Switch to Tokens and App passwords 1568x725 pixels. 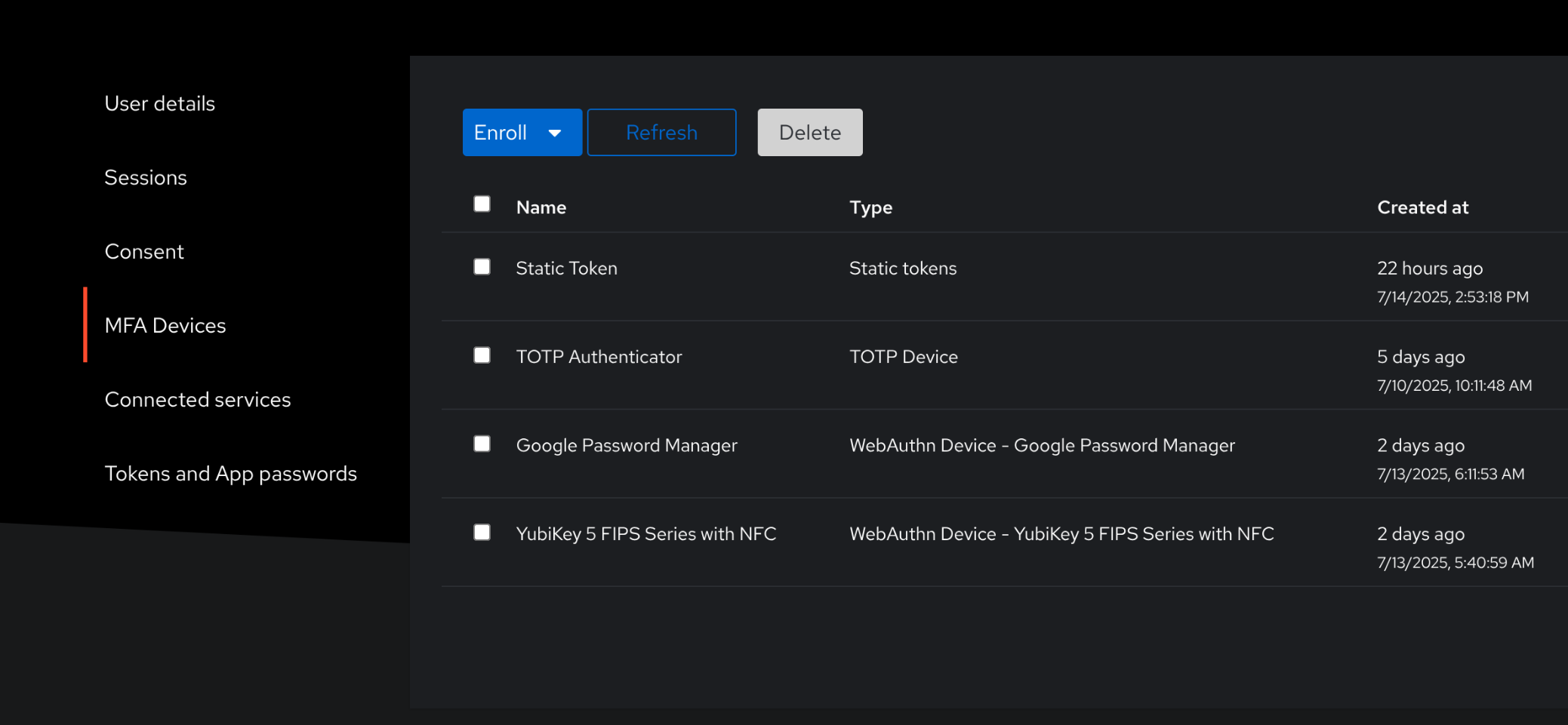231,473
